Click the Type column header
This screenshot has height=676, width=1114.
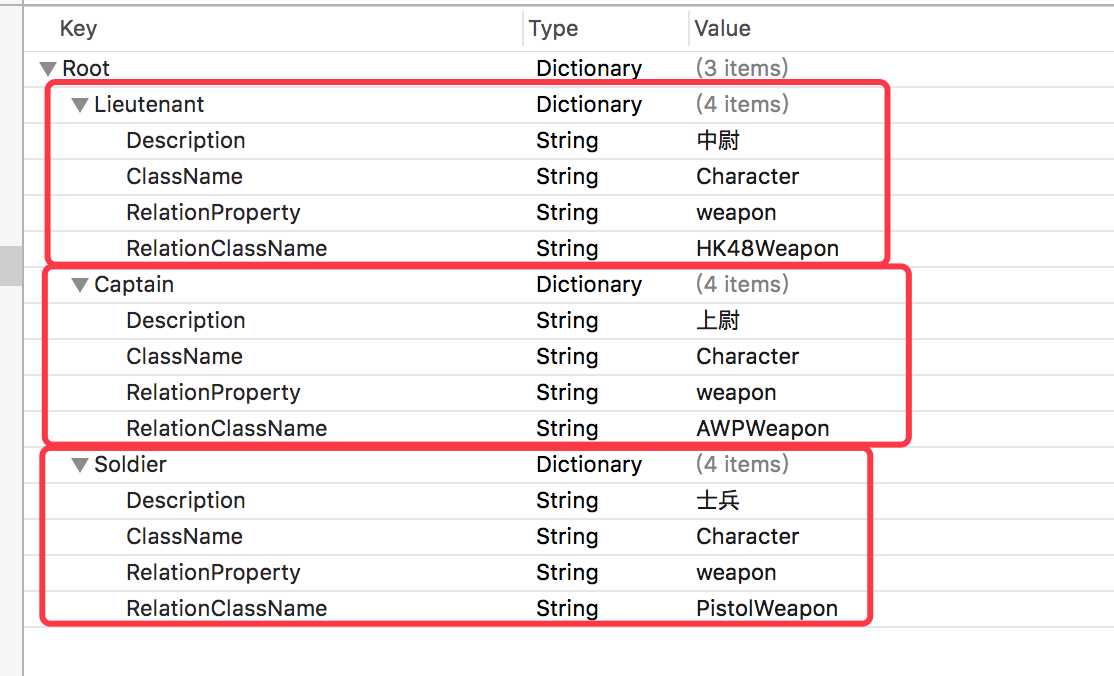pyautogui.click(x=553, y=28)
